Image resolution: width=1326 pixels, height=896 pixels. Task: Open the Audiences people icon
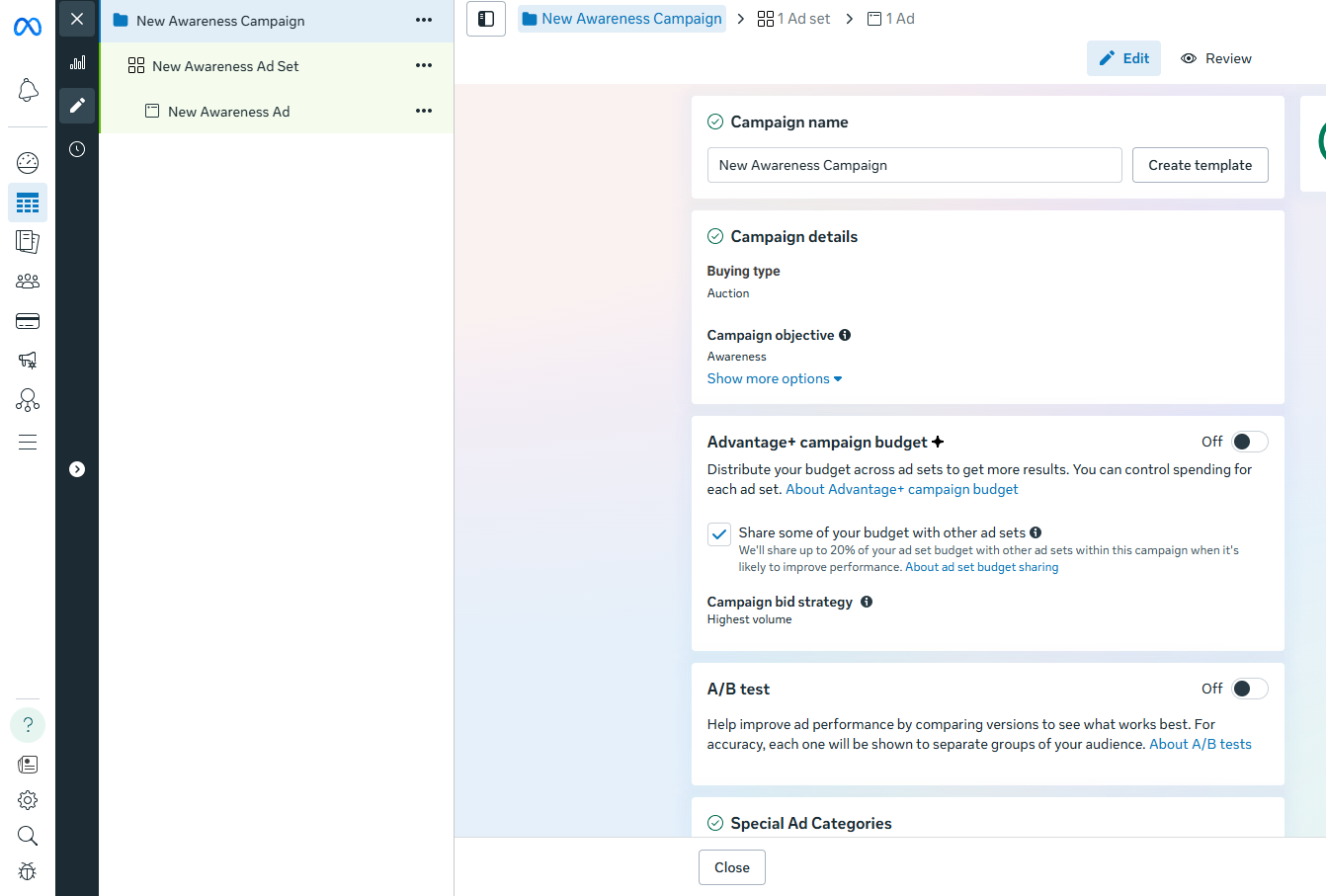point(27,281)
